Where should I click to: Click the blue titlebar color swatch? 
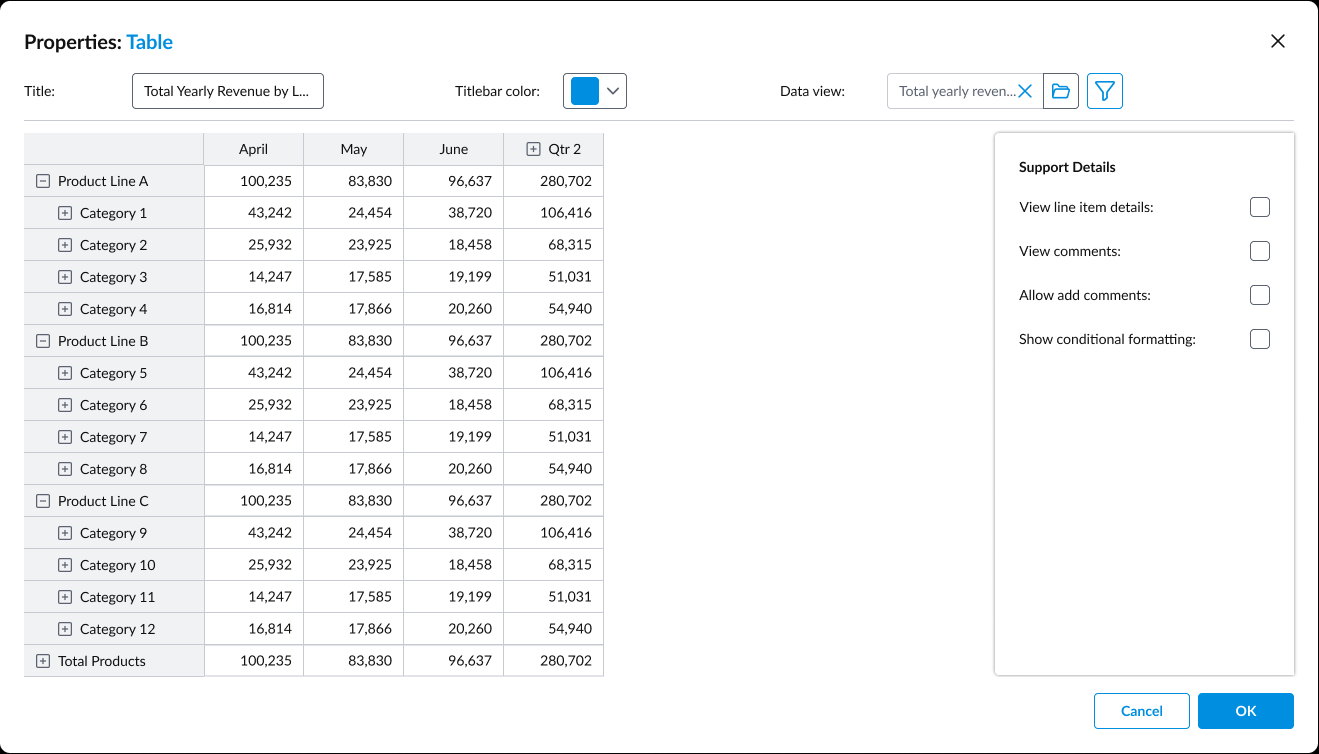click(x=584, y=91)
